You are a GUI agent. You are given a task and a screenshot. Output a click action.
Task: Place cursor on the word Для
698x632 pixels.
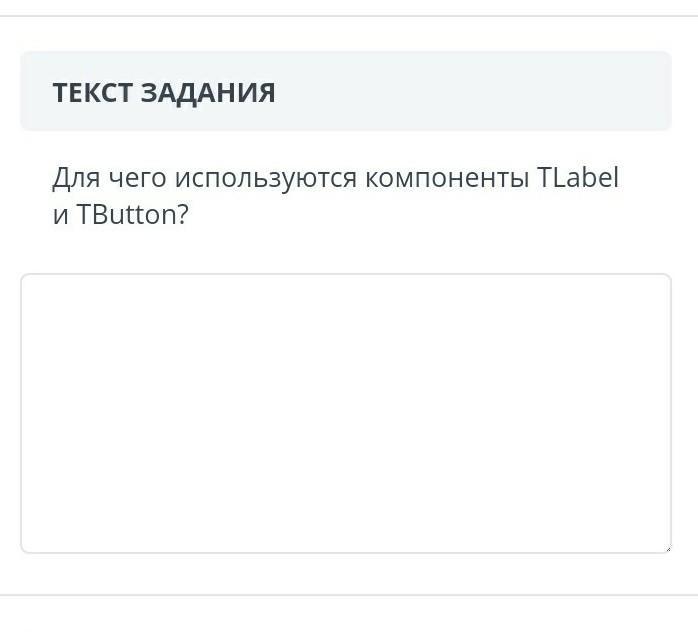(x=76, y=178)
